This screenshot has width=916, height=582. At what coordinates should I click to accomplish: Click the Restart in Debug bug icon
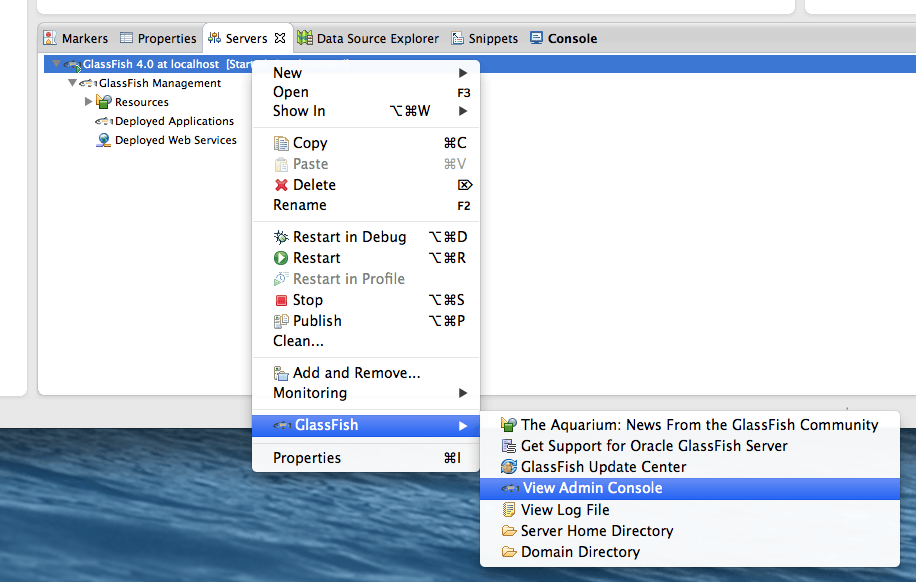point(281,238)
